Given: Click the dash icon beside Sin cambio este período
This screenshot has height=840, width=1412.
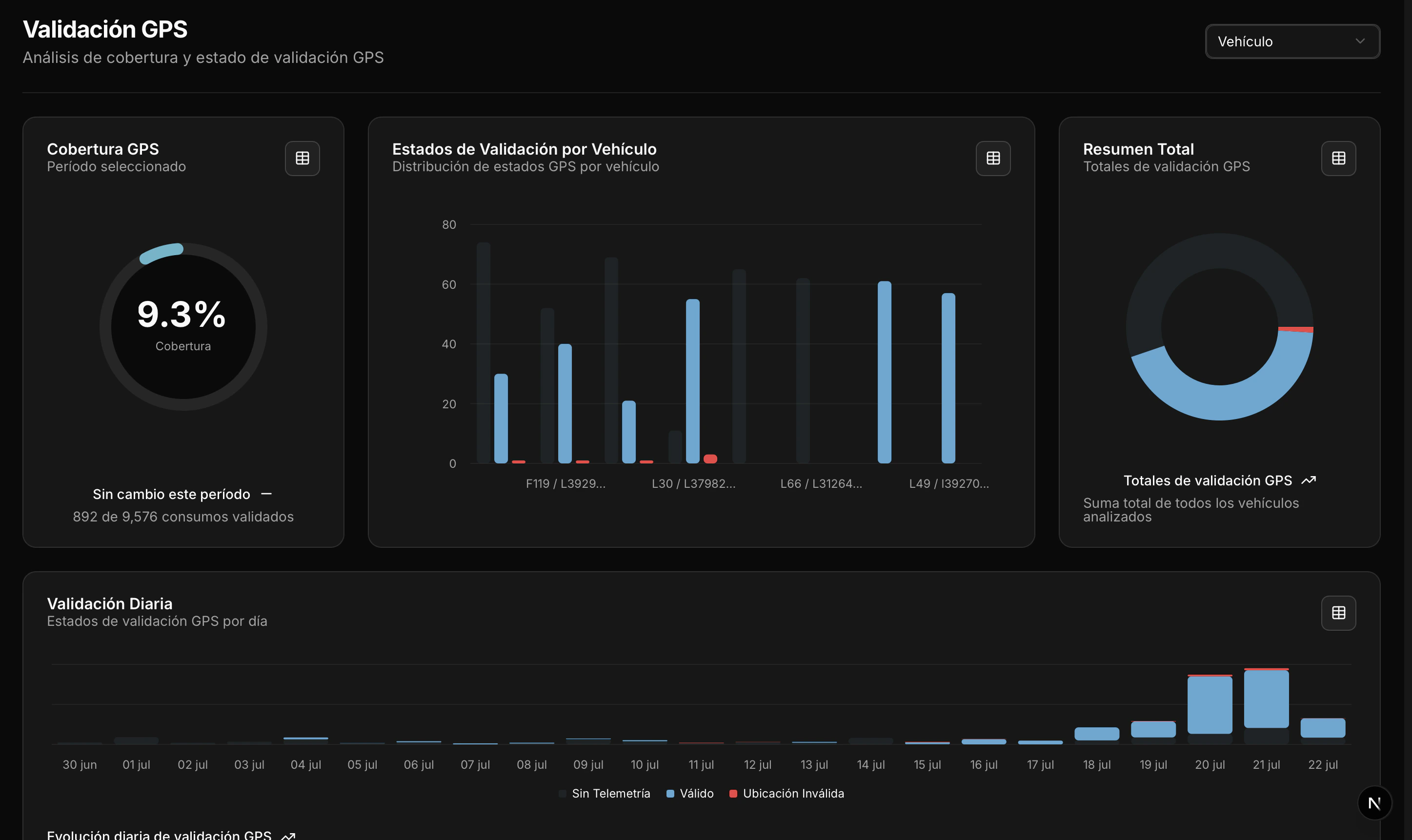Looking at the screenshot, I should pos(266,494).
